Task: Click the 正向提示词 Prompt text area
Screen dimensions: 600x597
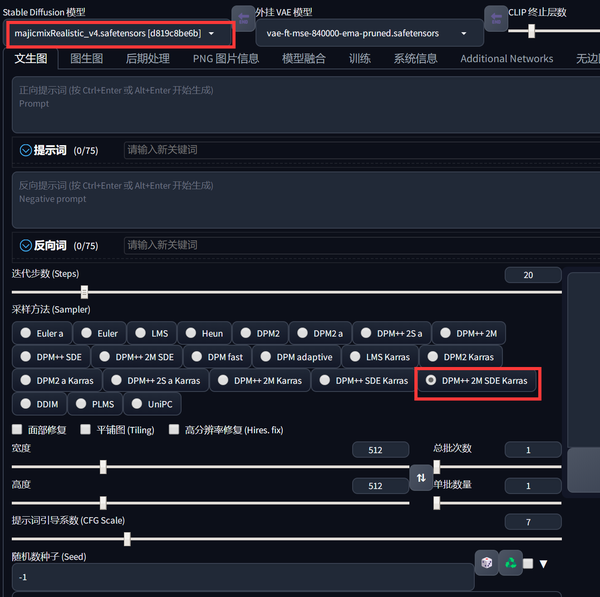Action: point(306,104)
